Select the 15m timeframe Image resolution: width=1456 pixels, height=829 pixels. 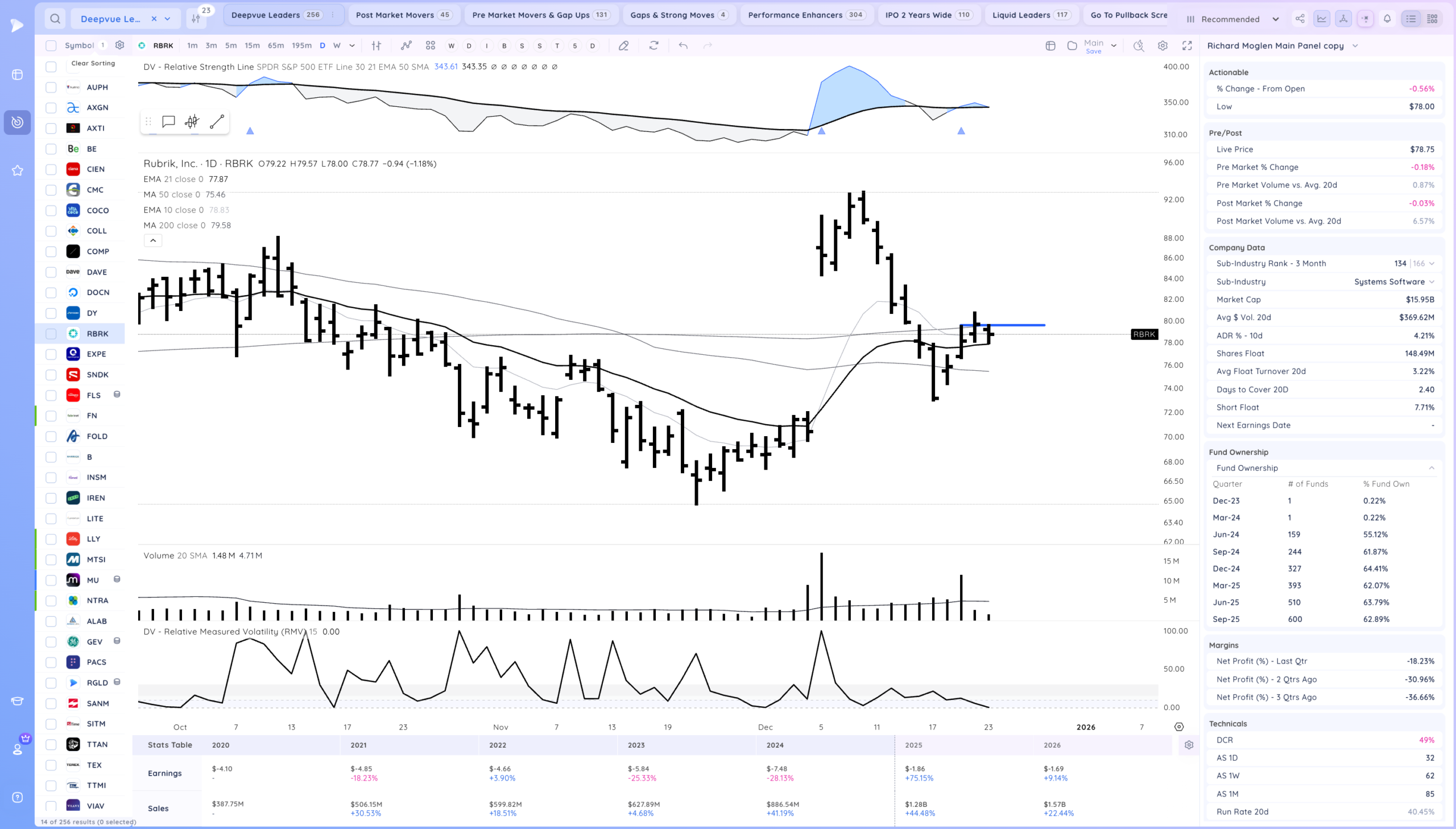252,45
